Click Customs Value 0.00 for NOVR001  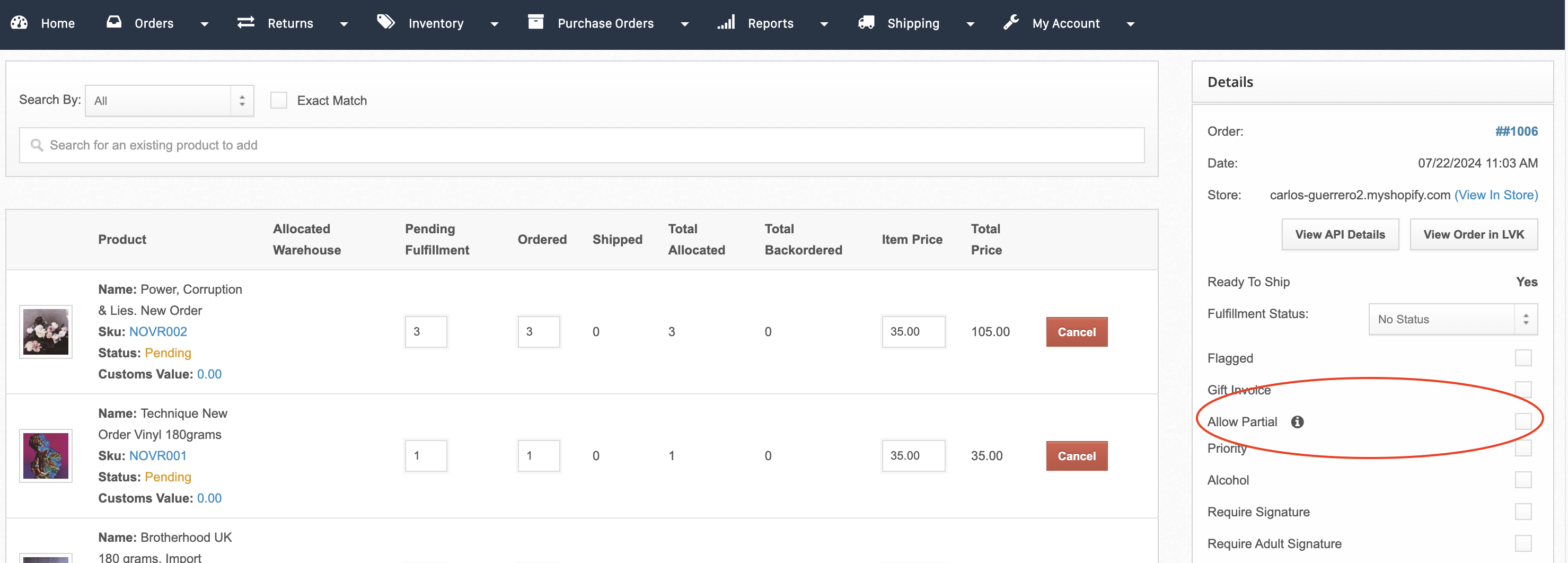[209, 498]
